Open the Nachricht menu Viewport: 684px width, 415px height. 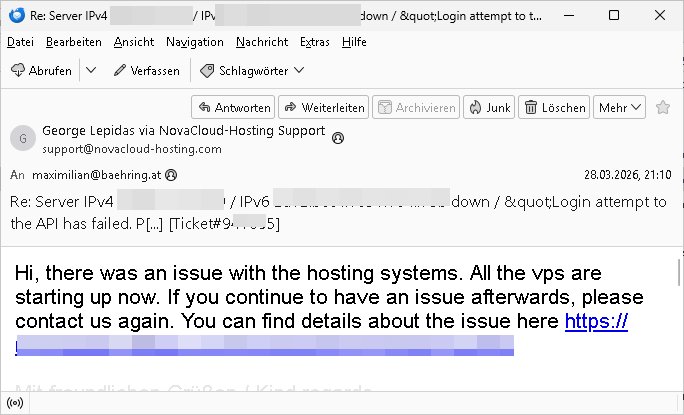point(262,42)
